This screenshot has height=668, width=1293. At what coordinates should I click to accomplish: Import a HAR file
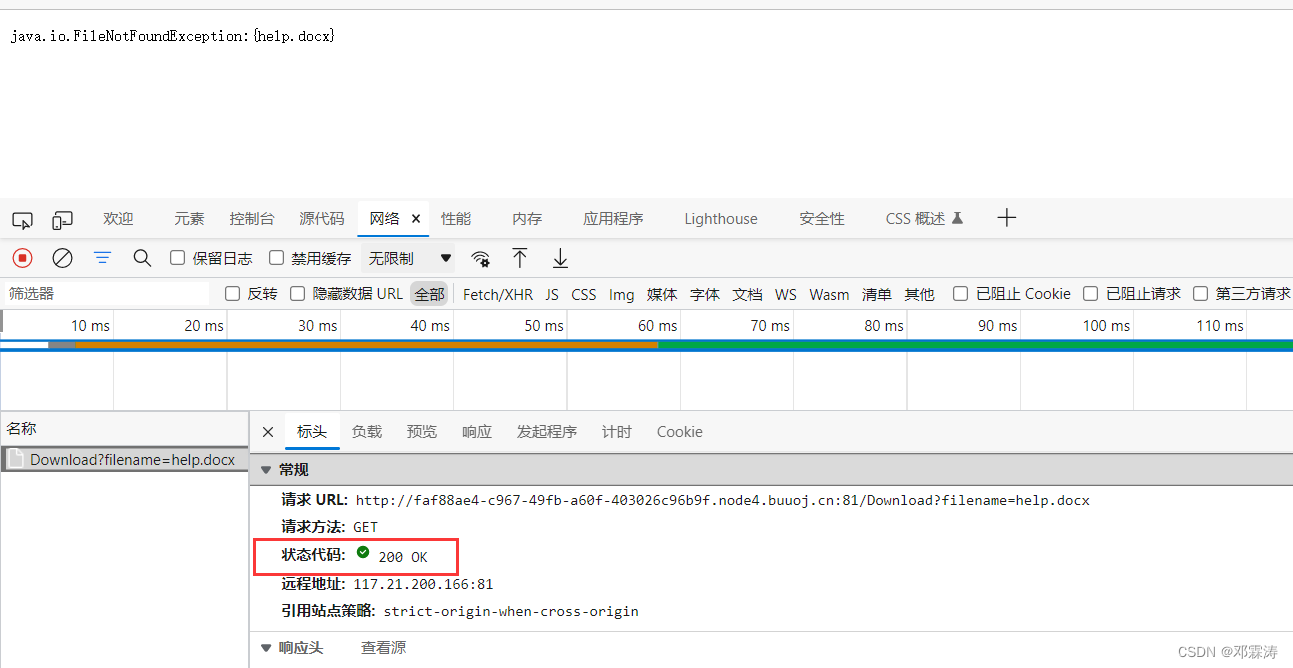pyautogui.click(x=520, y=258)
